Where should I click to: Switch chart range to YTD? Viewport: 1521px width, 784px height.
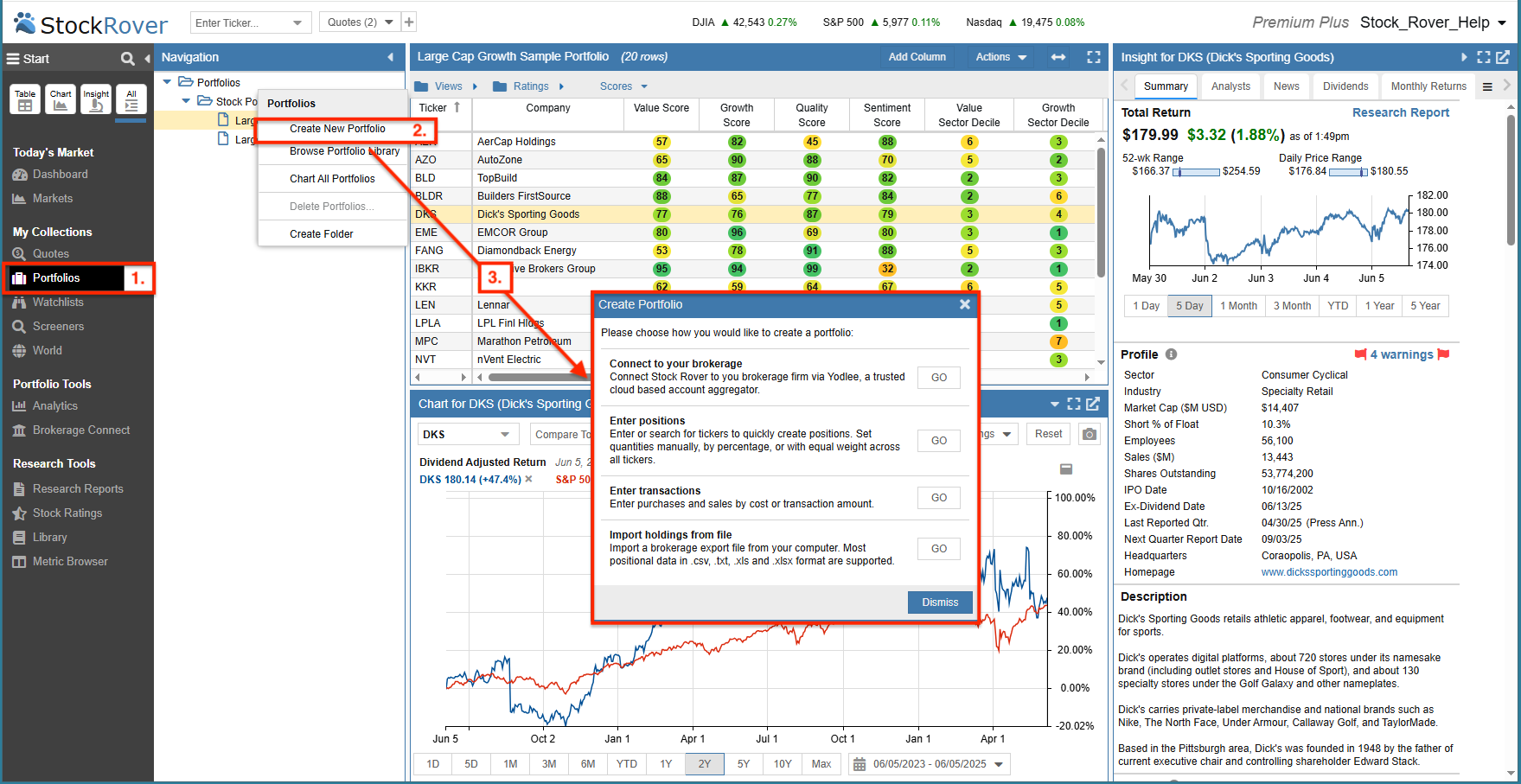click(627, 764)
